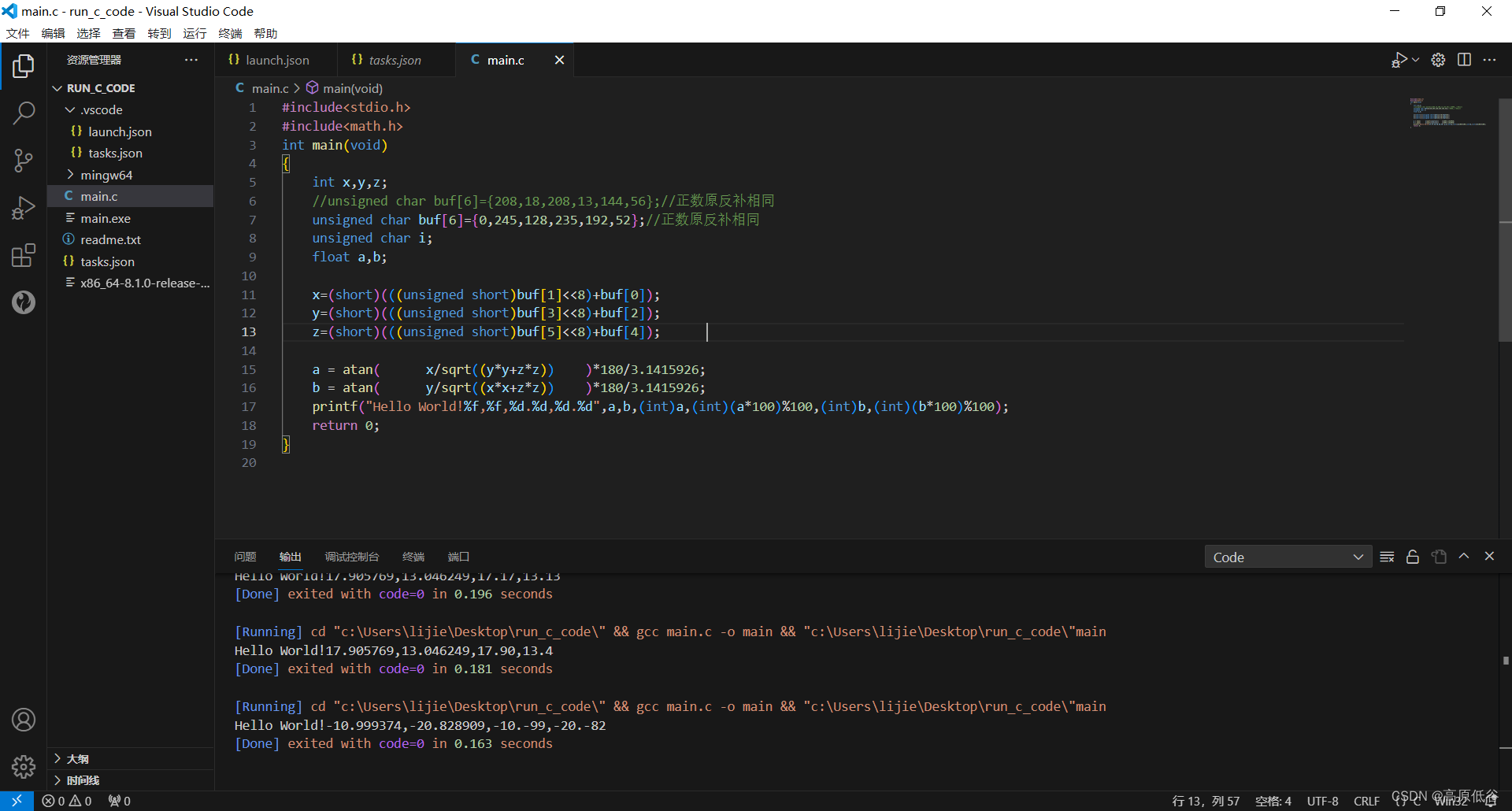Select the main.c editor tab
1512x811 pixels.
506,60
